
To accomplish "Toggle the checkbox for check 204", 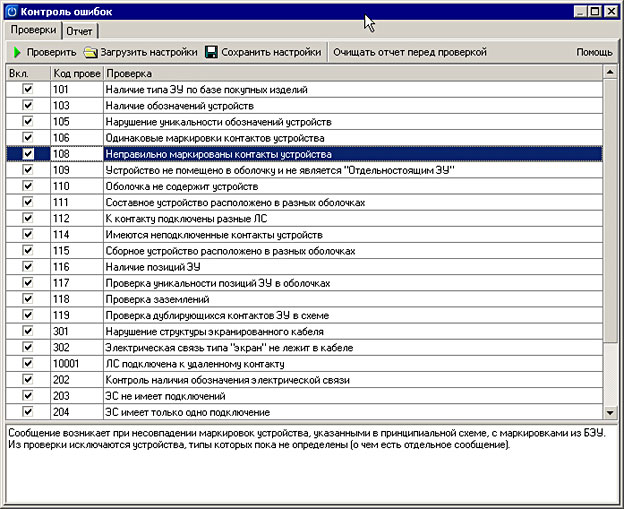I will pos(28,411).
